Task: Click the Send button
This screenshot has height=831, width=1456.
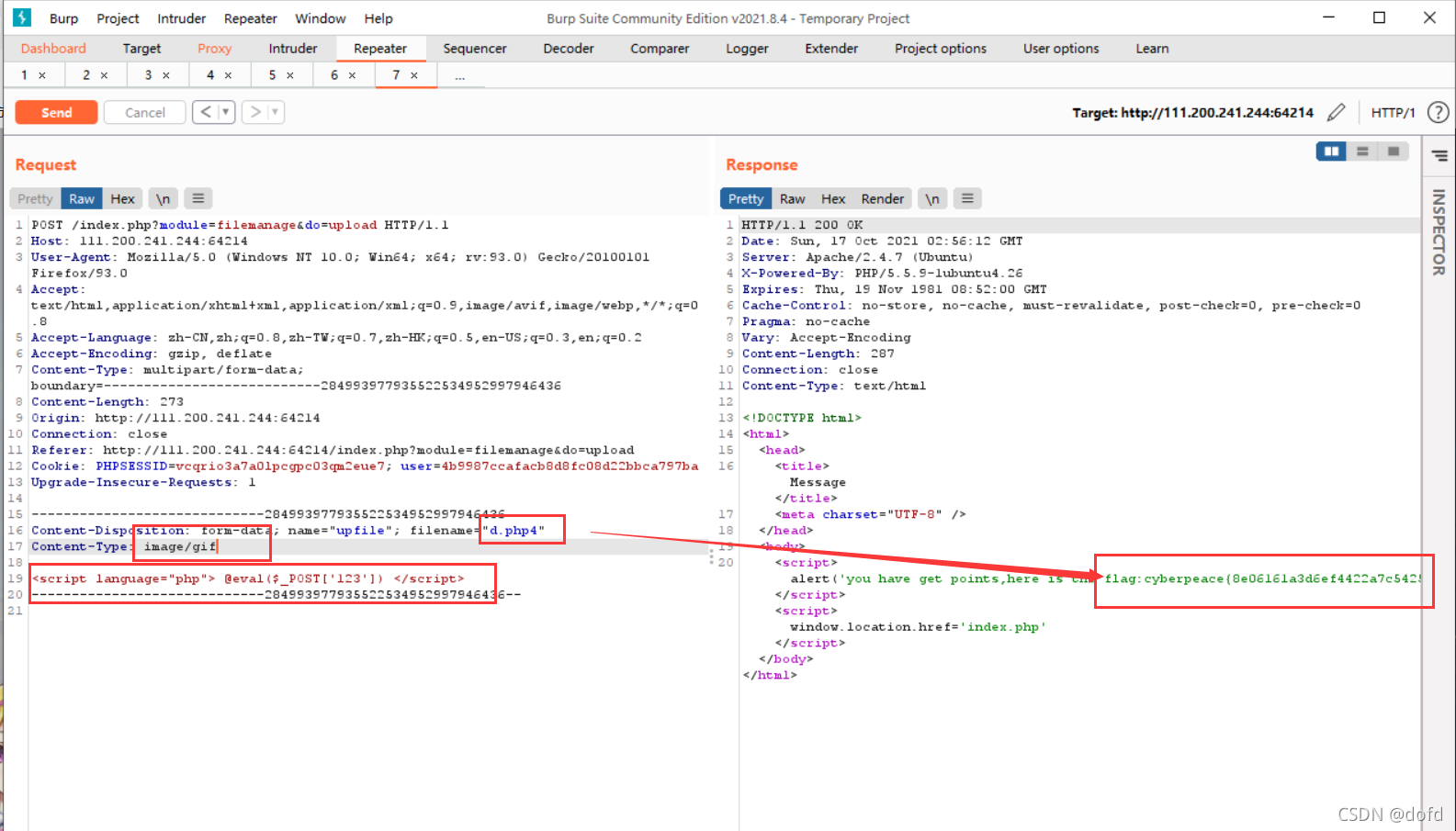Action: pos(57,112)
